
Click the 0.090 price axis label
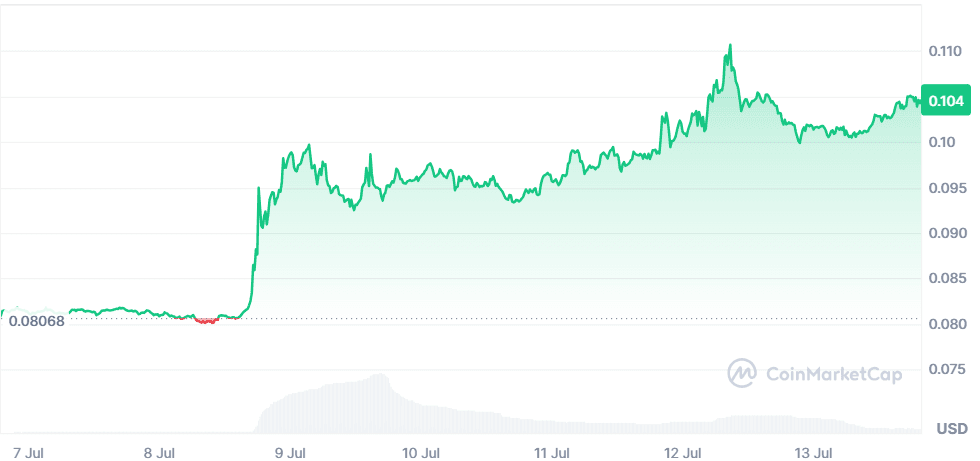pos(945,234)
